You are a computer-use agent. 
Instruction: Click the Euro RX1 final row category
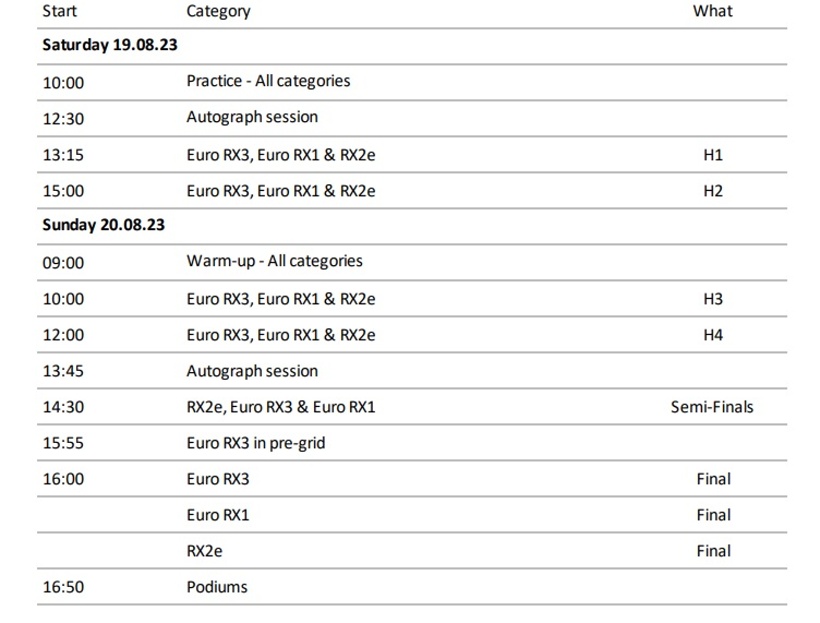click(218, 515)
